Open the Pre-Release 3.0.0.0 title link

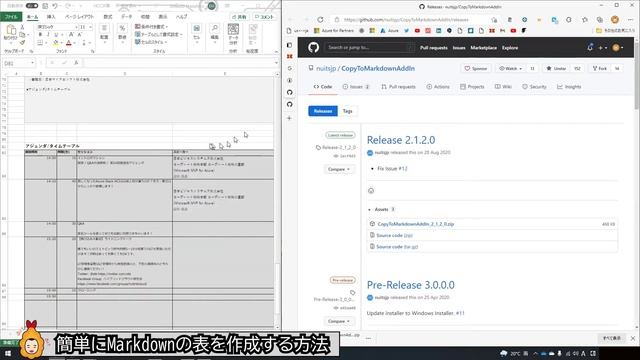[411, 285]
